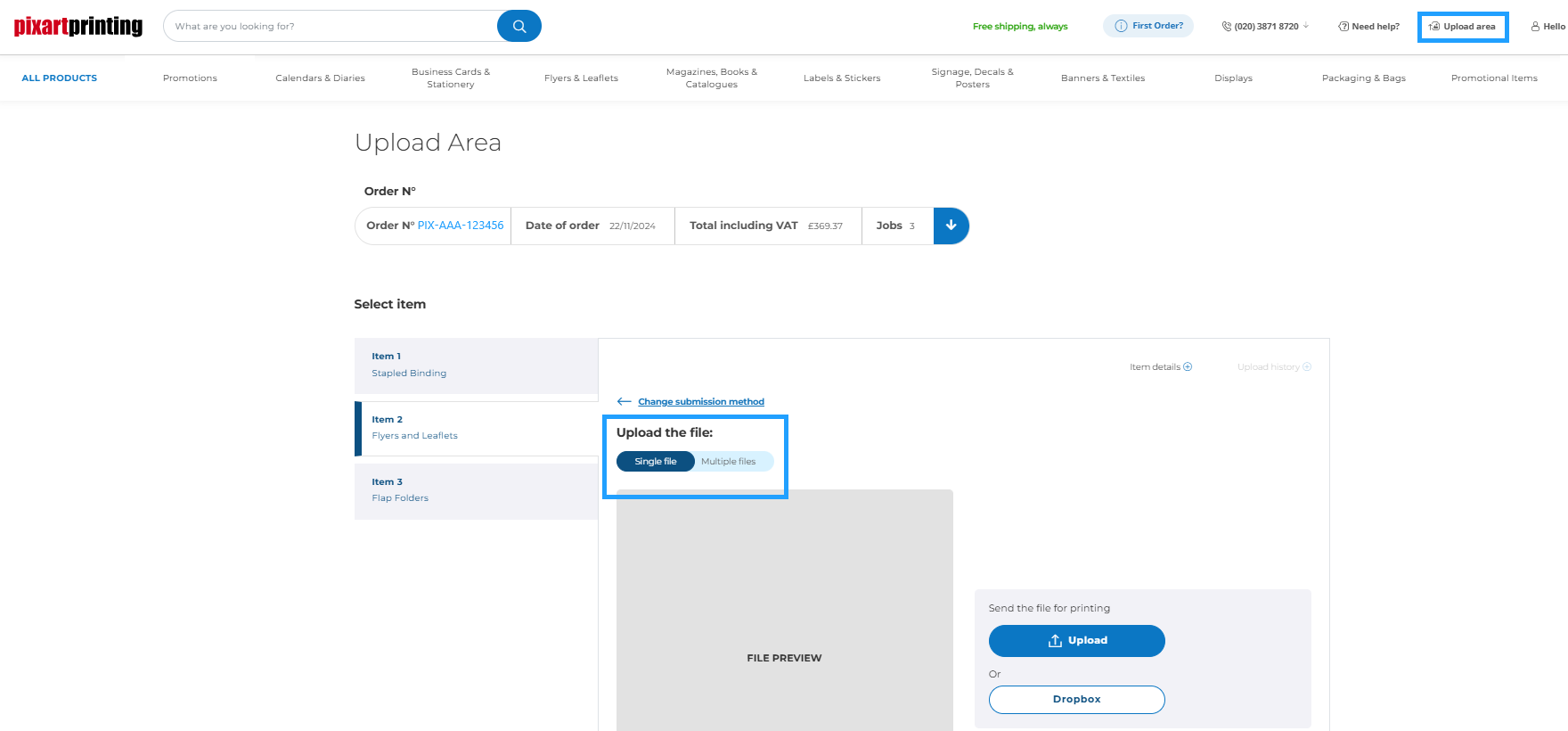Open Upload area from the header

point(1463,27)
